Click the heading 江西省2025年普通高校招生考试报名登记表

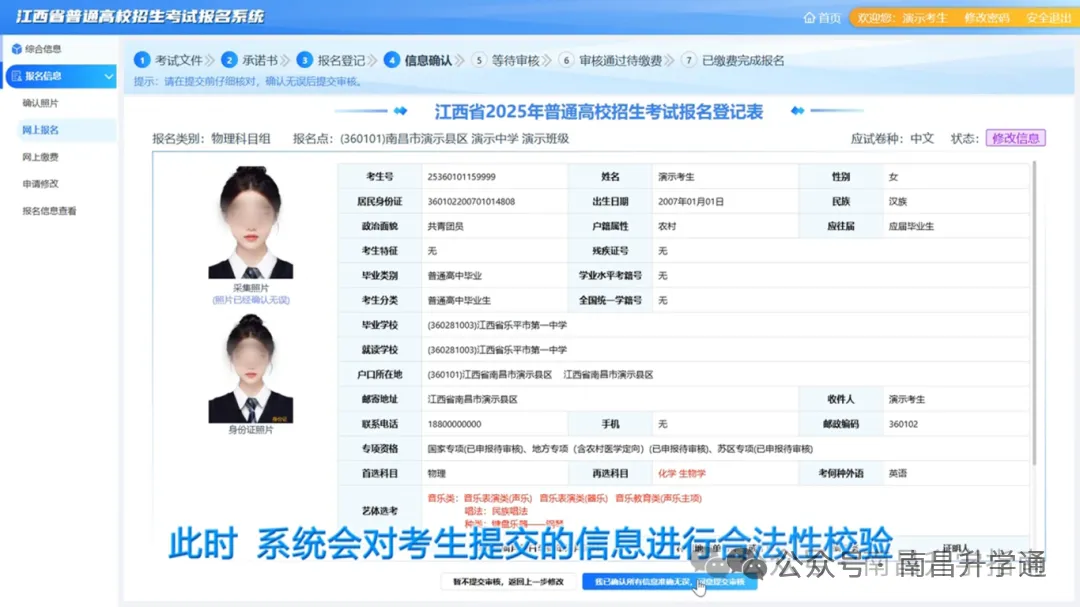click(599, 112)
